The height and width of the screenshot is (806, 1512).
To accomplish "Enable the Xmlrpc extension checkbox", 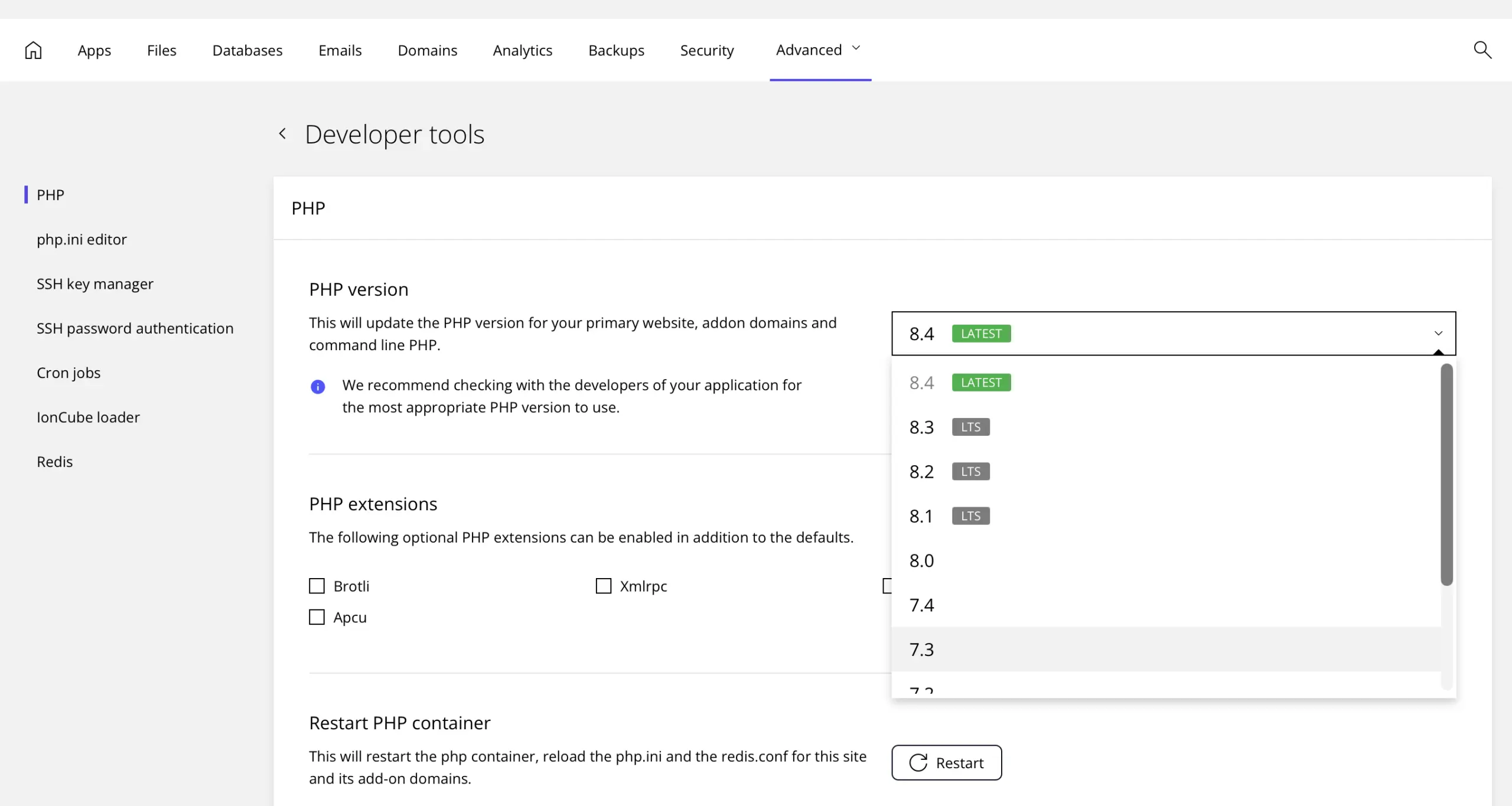I will (x=604, y=586).
